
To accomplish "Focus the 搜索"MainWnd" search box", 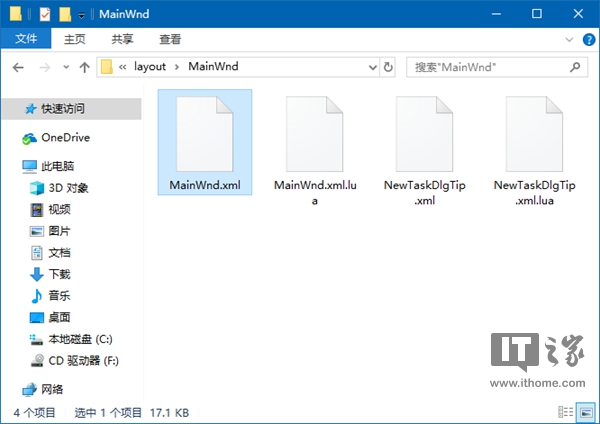I will point(497,67).
